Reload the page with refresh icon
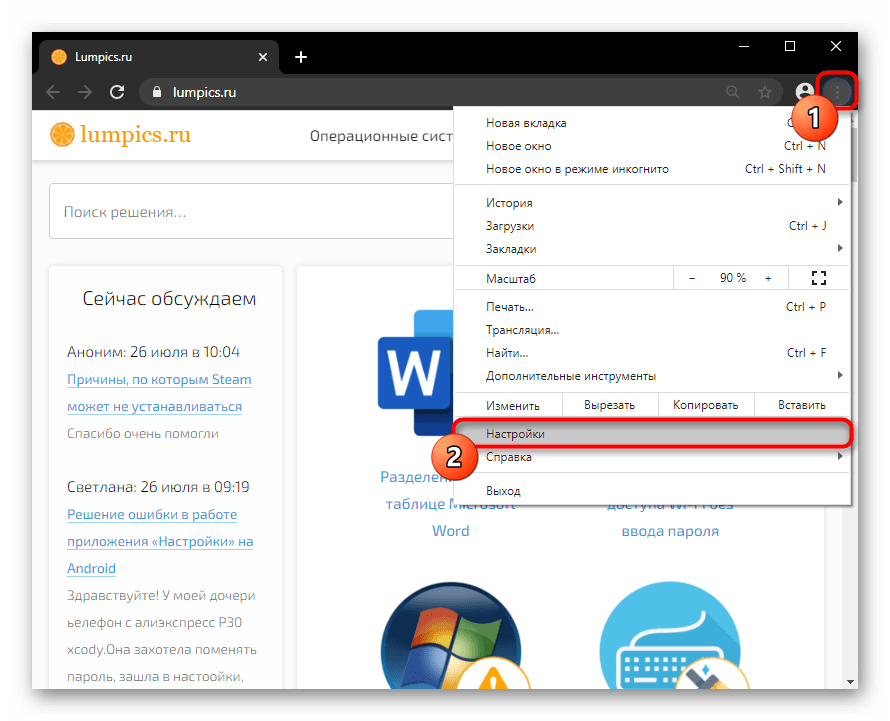Image resolution: width=890 pixels, height=721 pixels. click(x=117, y=92)
